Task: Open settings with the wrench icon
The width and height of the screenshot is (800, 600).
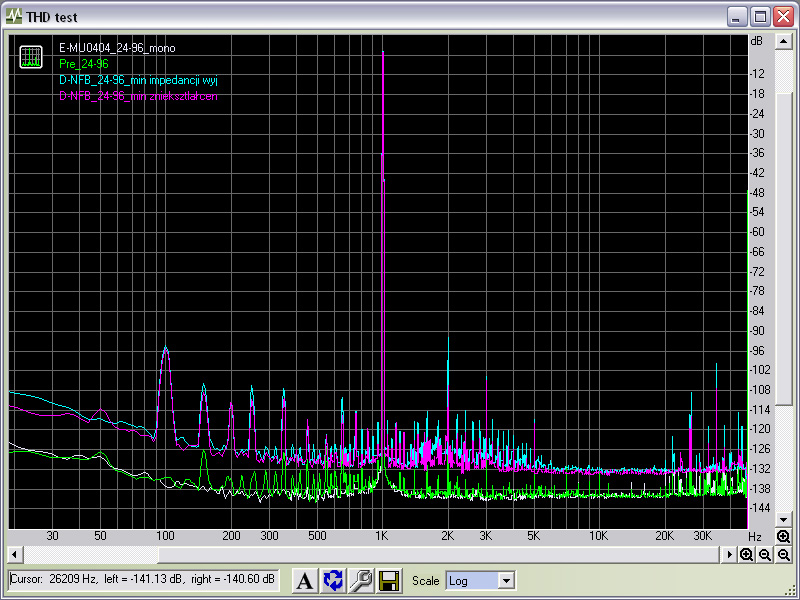Action: [361, 581]
